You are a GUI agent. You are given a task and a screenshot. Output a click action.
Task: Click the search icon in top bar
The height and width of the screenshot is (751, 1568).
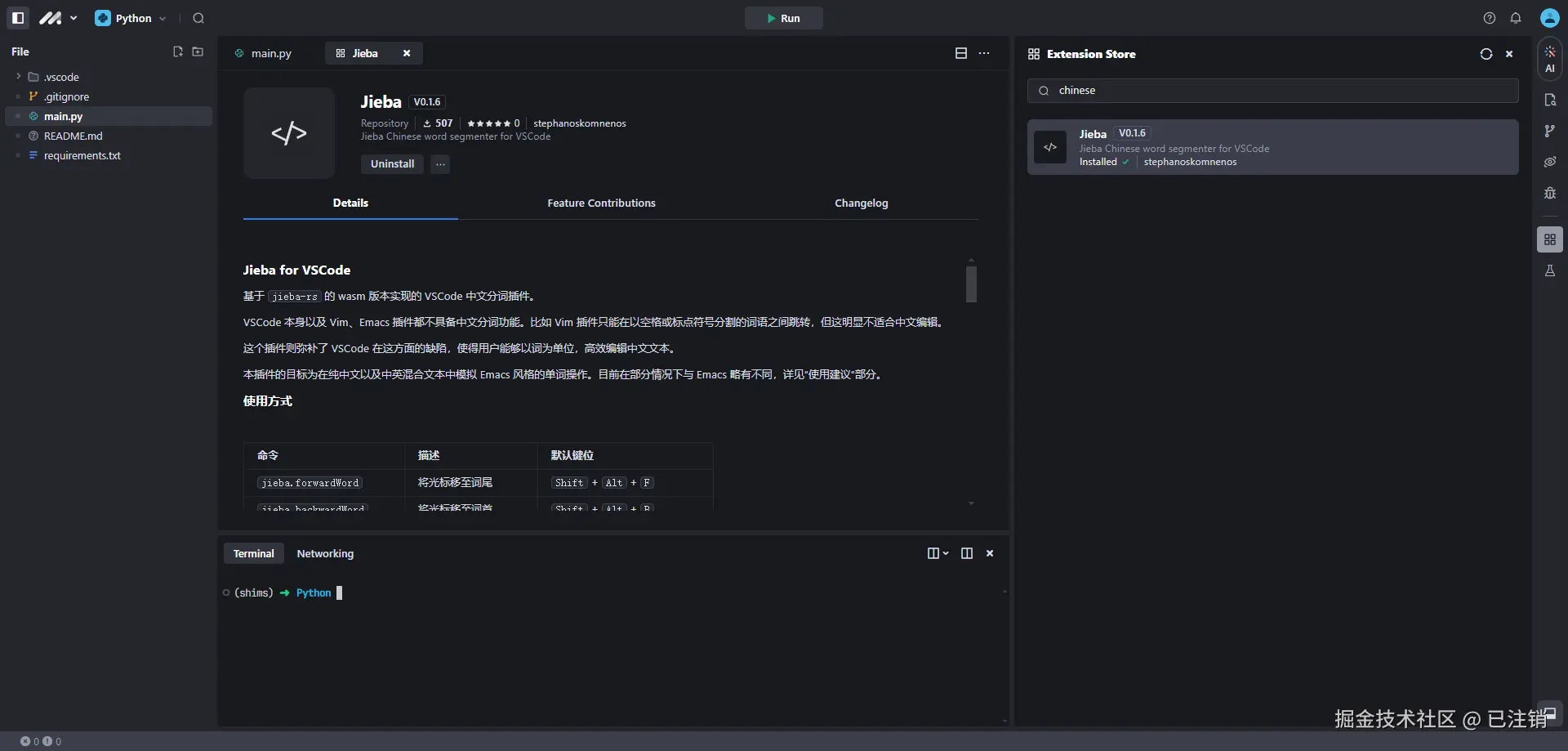click(198, 18)
